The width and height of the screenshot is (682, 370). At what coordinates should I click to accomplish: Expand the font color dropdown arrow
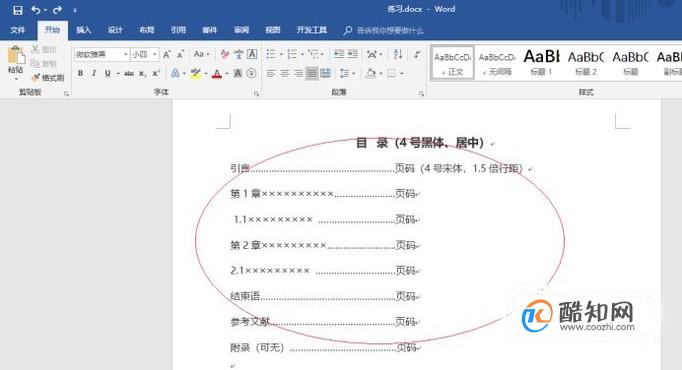pyautogui.click(x=227, y=73)
